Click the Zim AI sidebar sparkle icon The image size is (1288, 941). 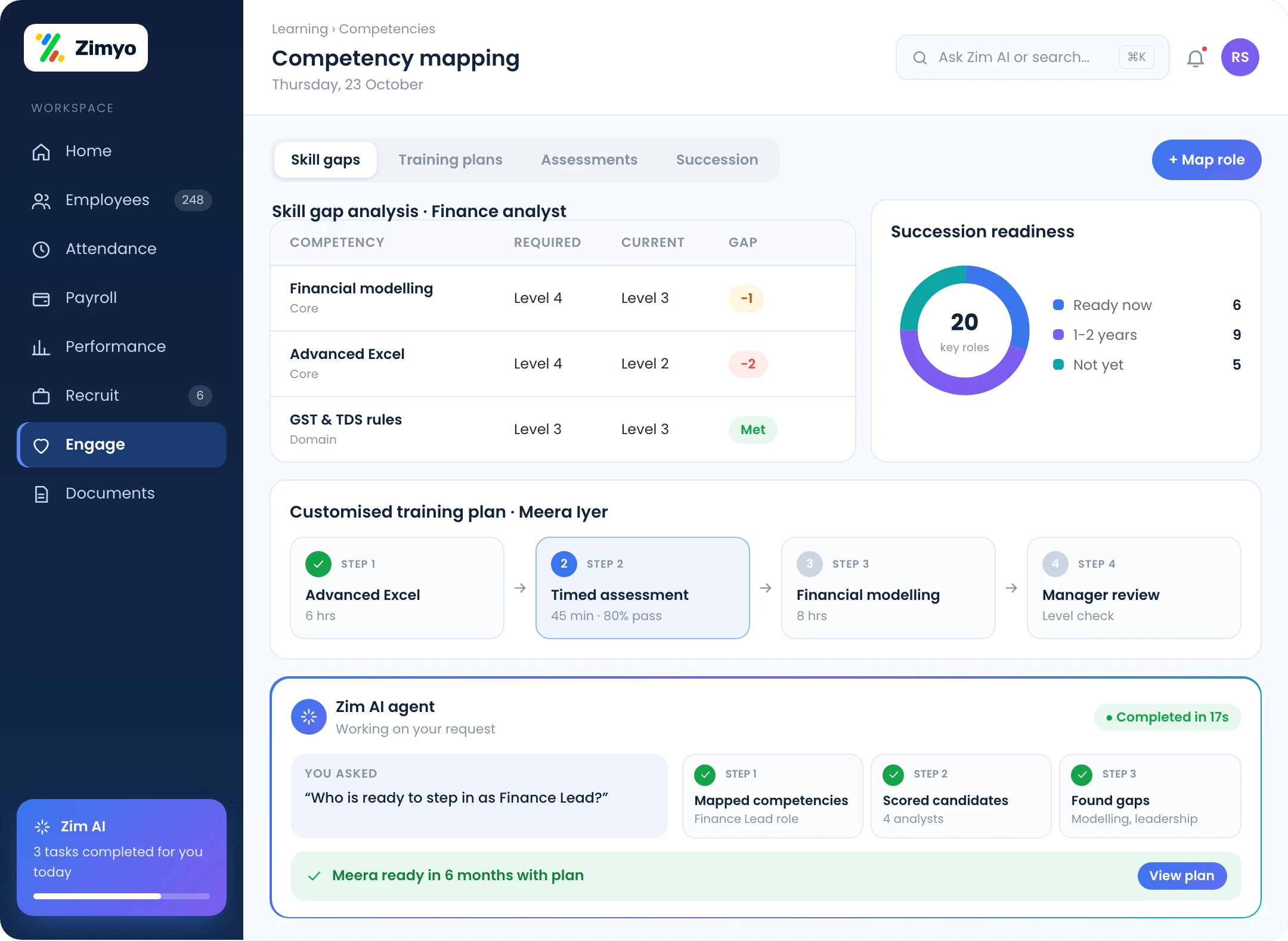(x=42, y=827)
